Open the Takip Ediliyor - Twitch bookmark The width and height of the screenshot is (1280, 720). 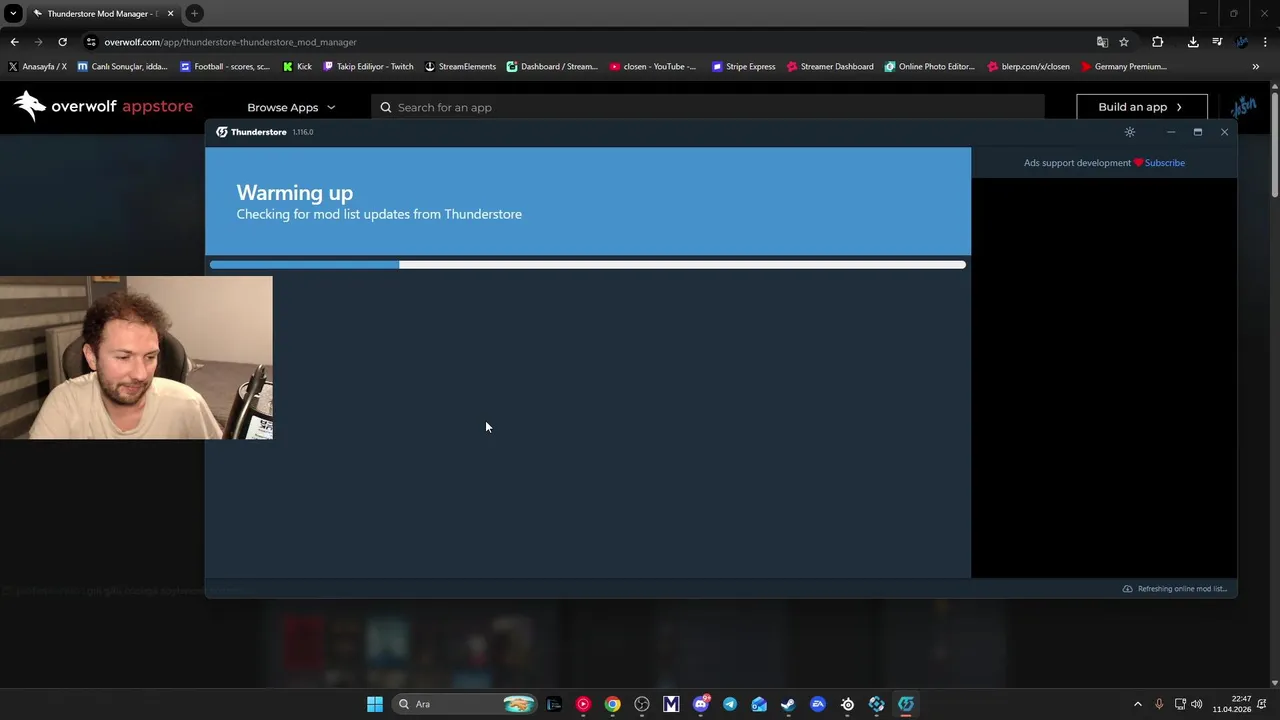click(x=368, y=67)
